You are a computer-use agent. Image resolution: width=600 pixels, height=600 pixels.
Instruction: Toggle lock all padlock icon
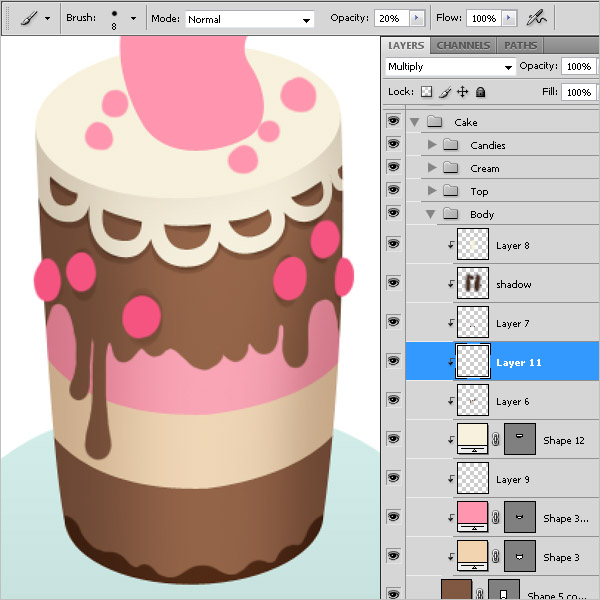coord(481,92)
